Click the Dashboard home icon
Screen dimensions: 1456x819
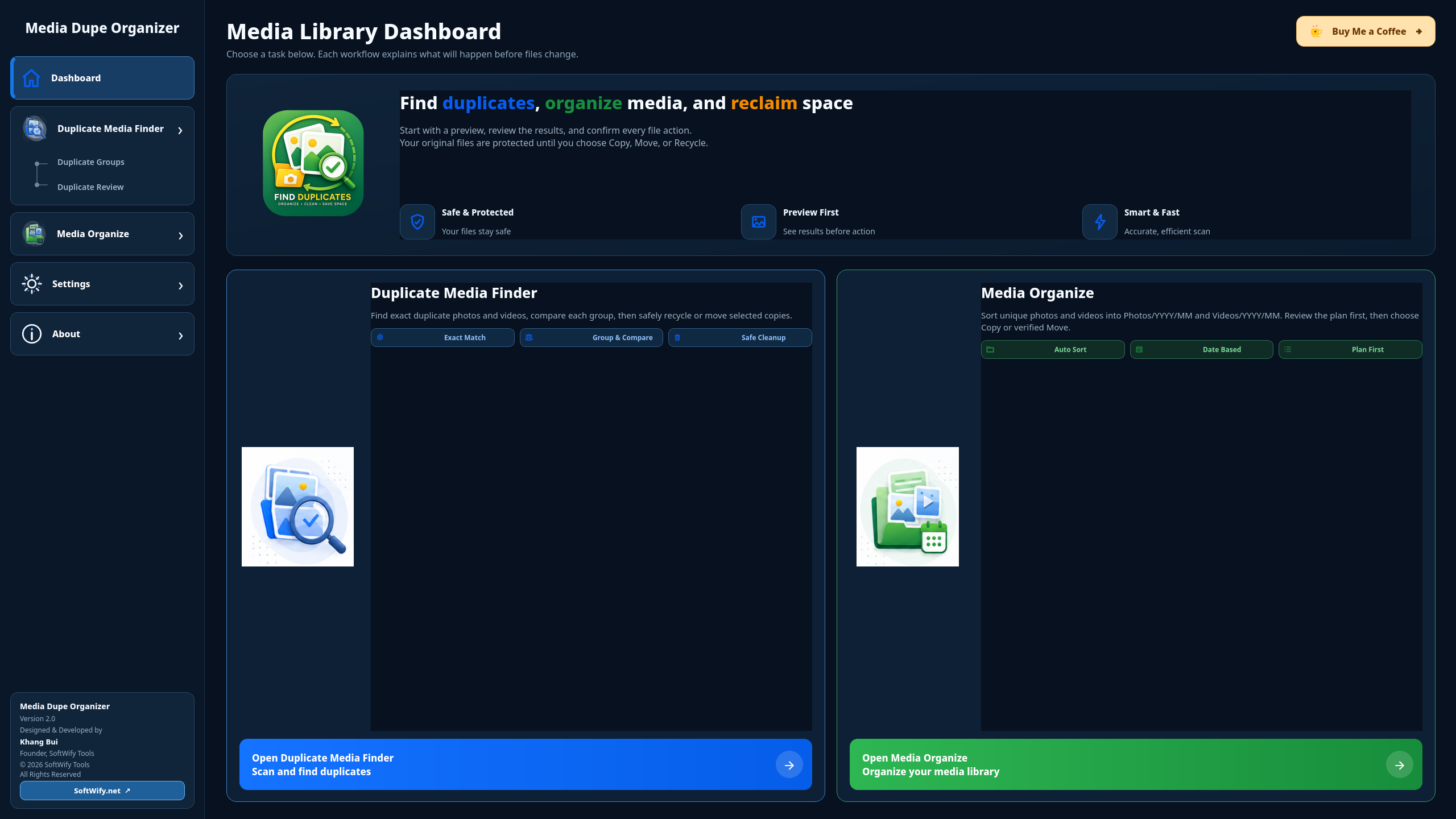(31, 78)
